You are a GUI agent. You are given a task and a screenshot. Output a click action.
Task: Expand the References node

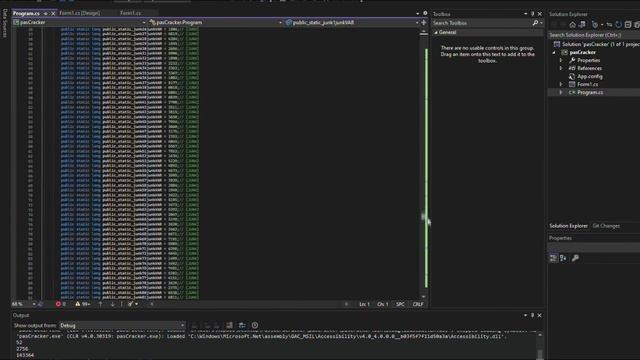tap(561, 69)
